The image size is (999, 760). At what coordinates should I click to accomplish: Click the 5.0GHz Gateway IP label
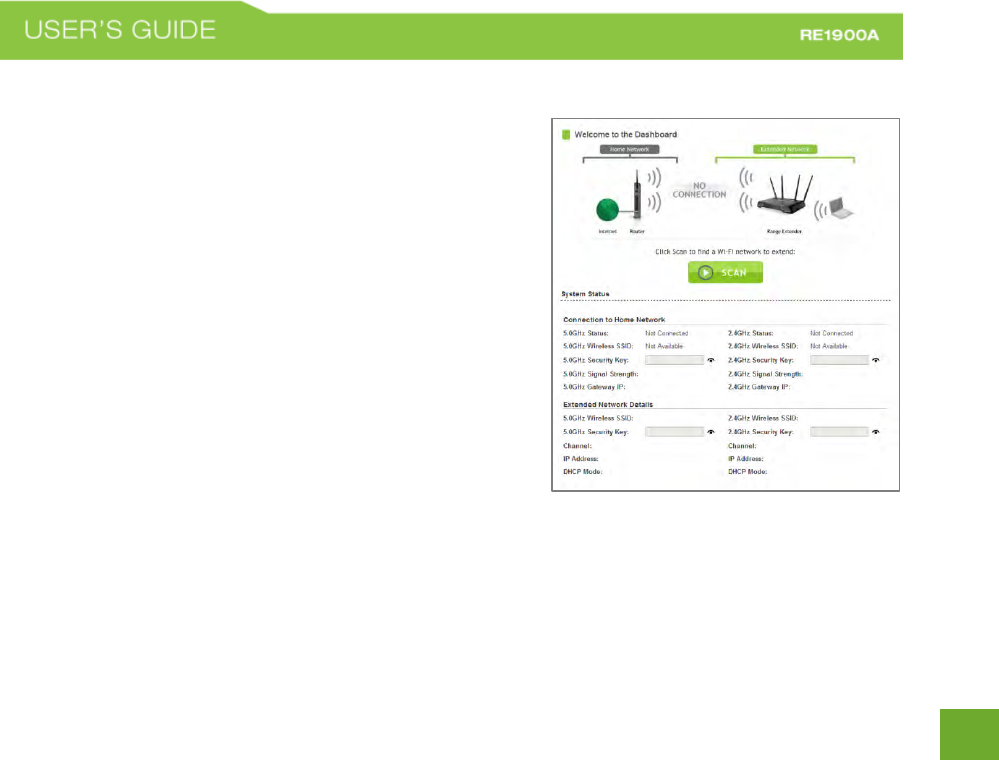[x=594, y=387]
